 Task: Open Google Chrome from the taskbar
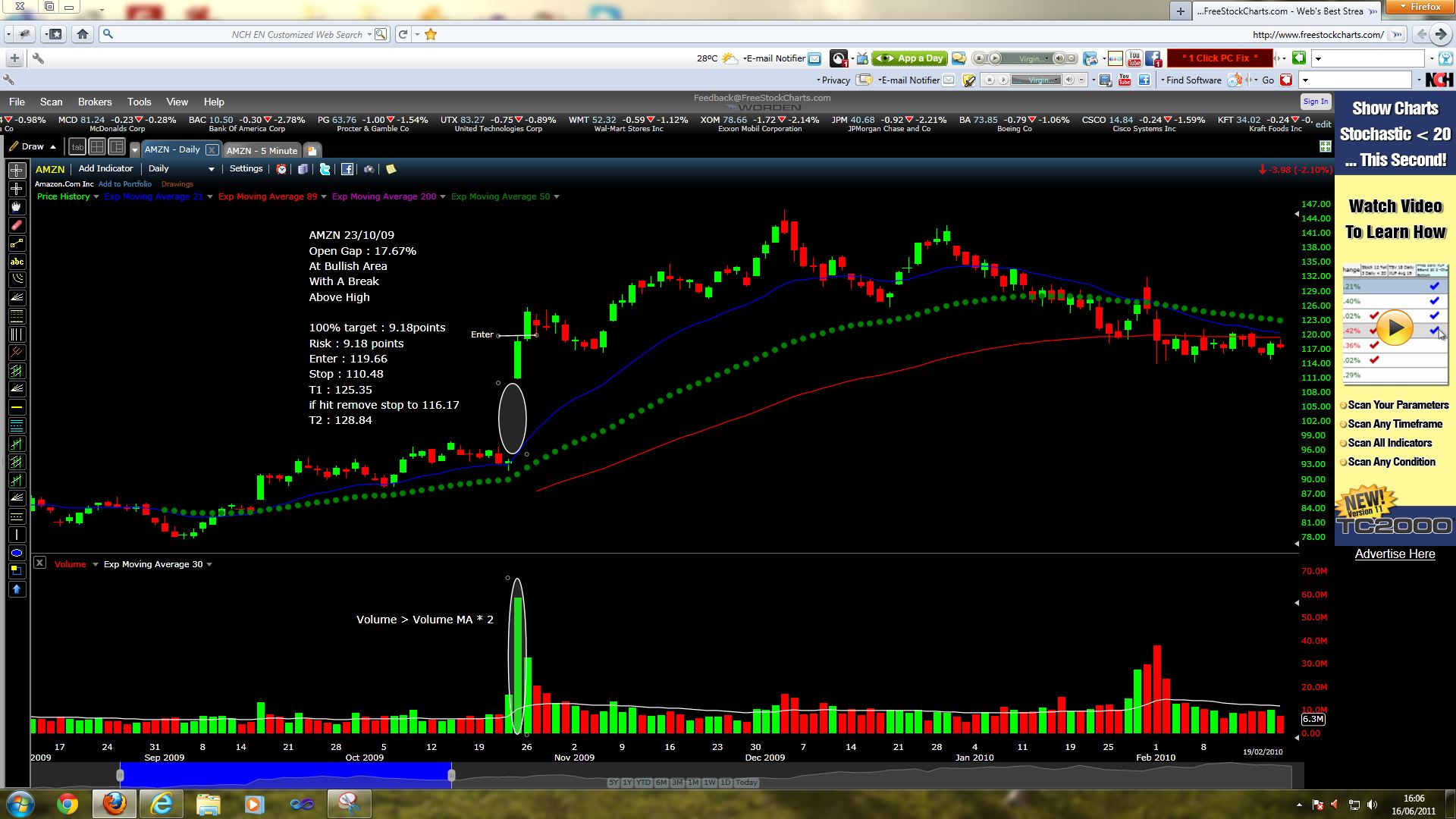(x=67, y=804)
